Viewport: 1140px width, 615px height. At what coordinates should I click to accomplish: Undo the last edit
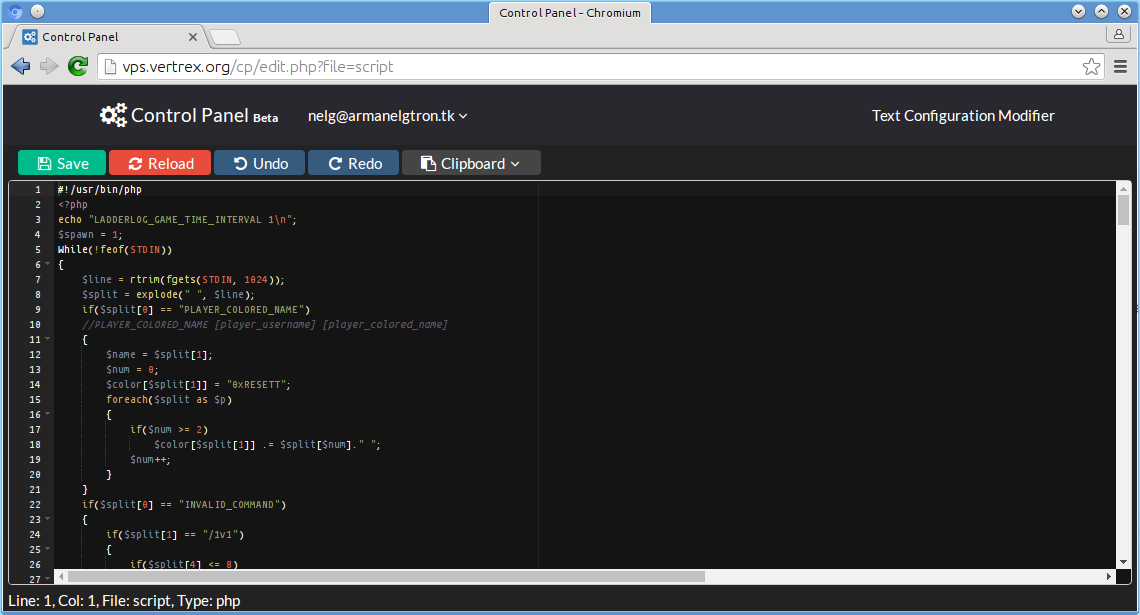click(259, 163)
